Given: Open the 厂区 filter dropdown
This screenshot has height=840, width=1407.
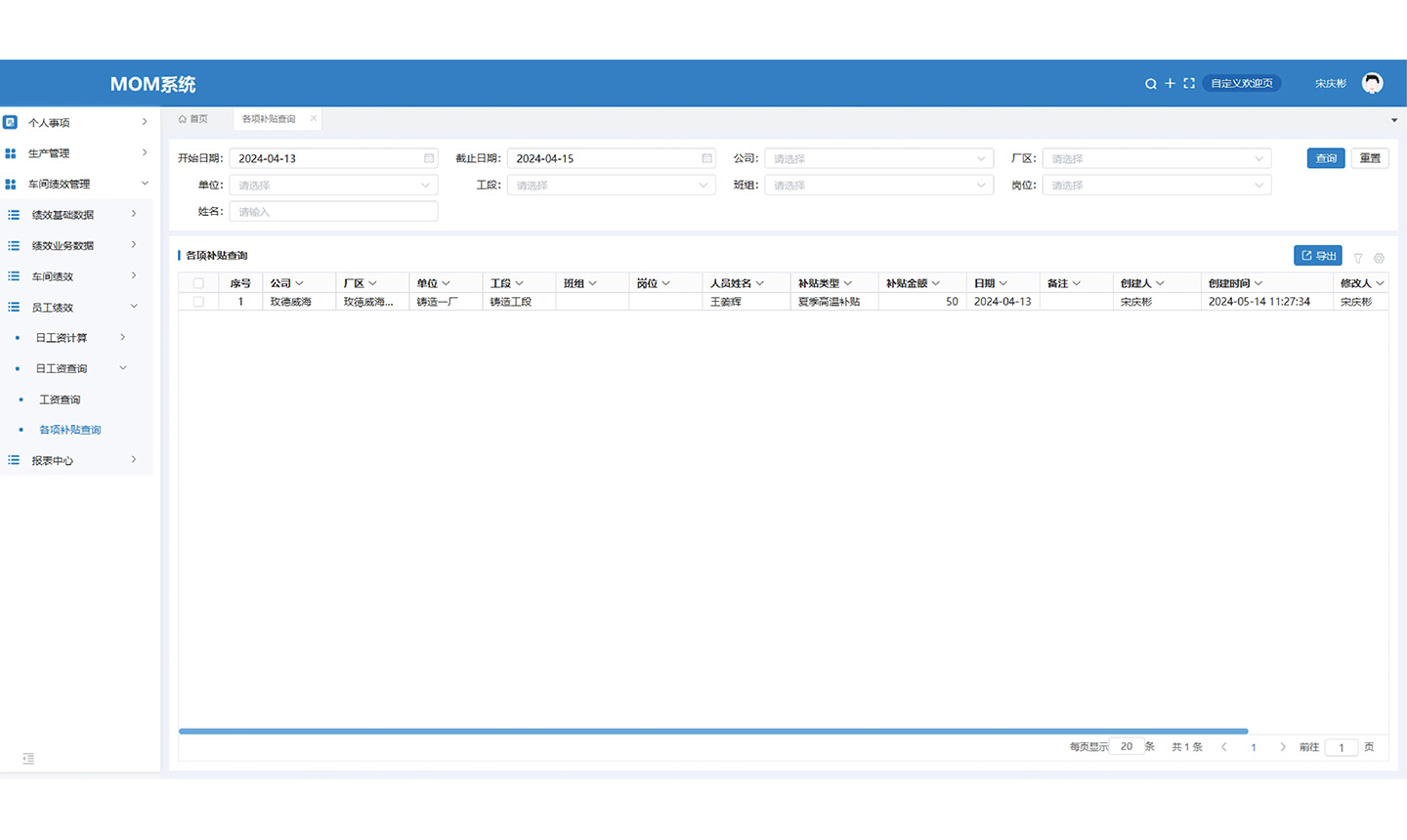Looking at the screenshot, I should (1156, 158).
